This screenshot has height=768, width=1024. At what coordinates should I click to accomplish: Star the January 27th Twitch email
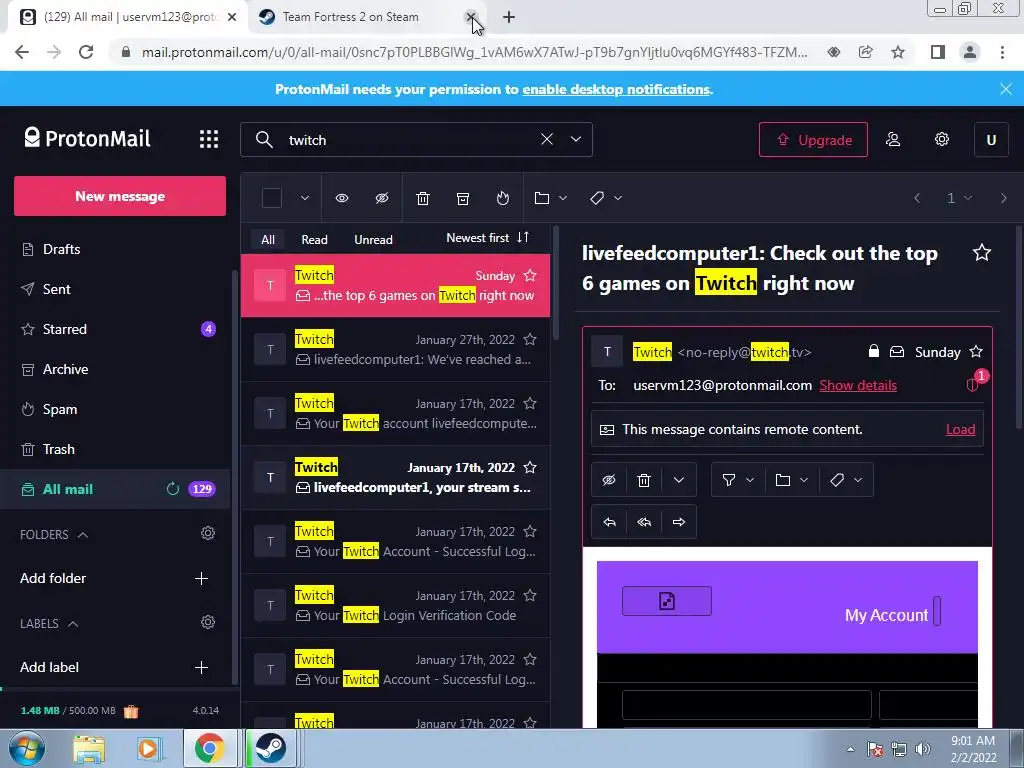530,340
